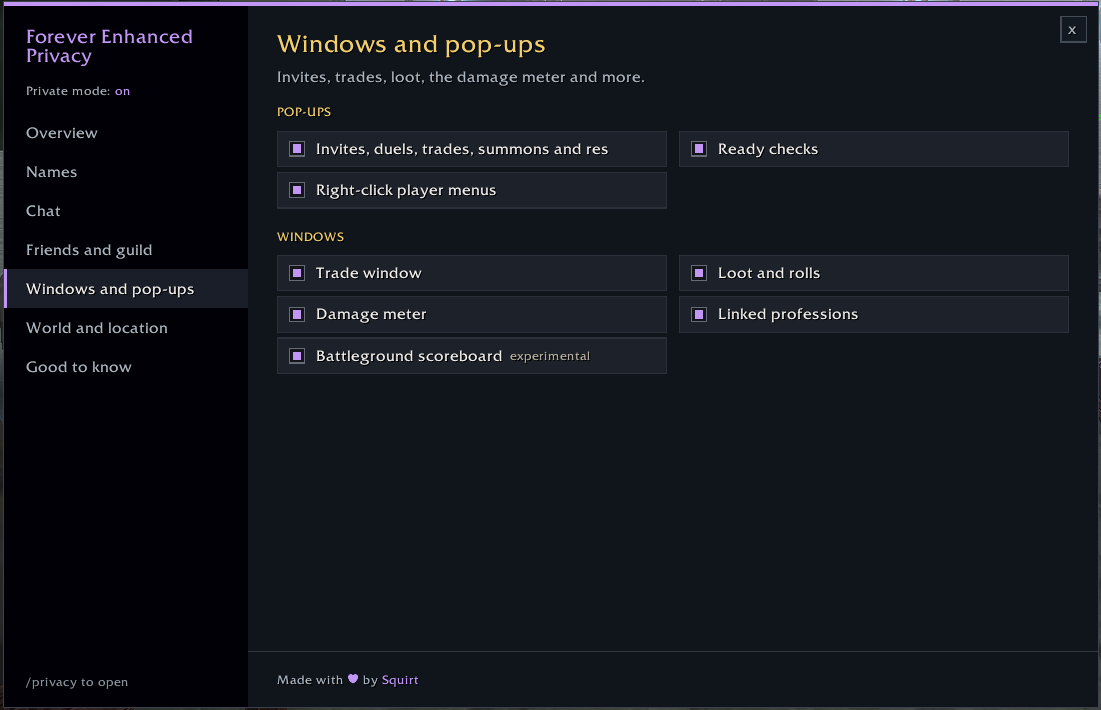Image resolution: width=1101 pixels, height=710 pixels.
Task: Toggle the Loot and rolls checkbox
Action: 699,273
